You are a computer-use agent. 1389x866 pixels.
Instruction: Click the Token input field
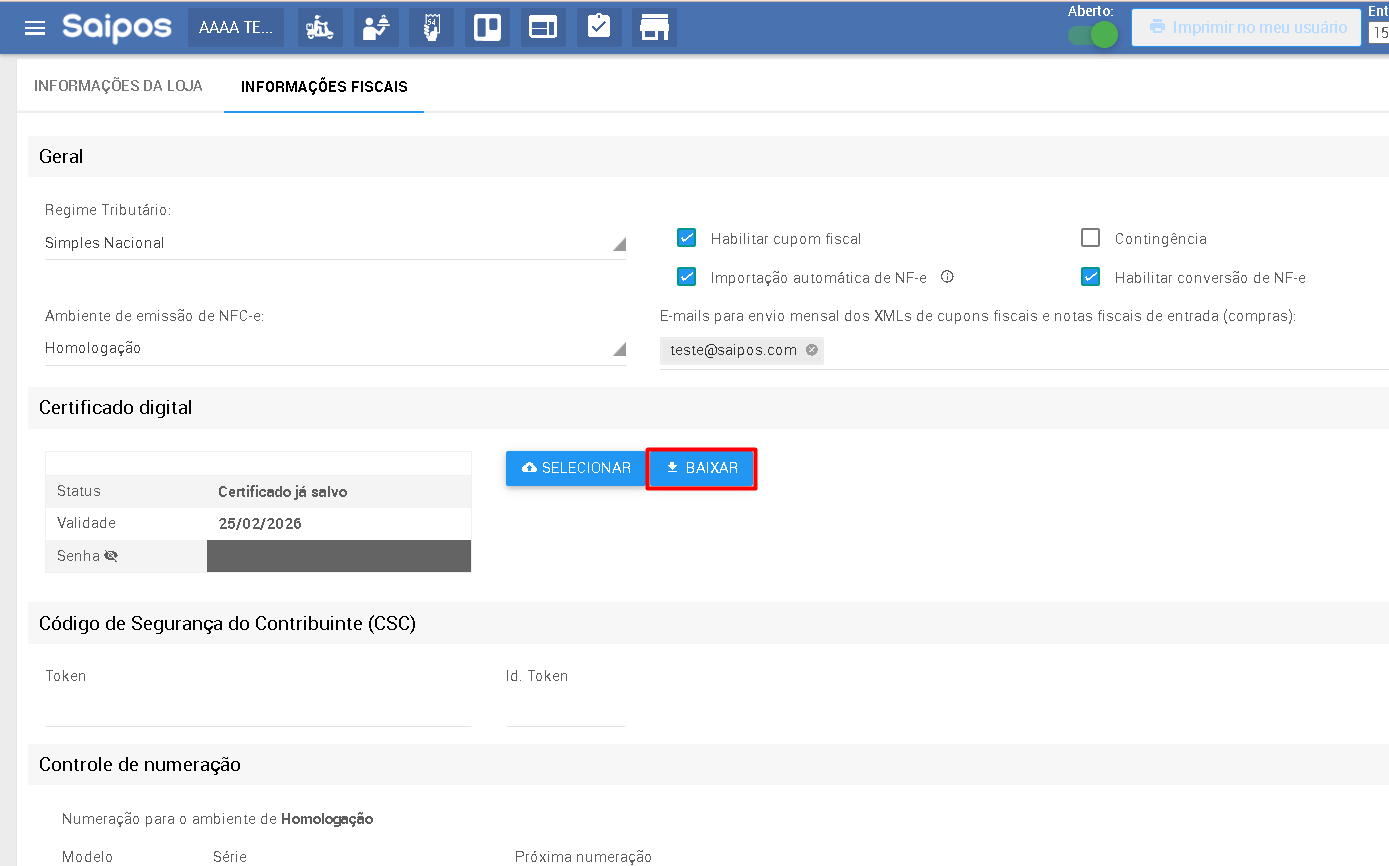(258, 709)
